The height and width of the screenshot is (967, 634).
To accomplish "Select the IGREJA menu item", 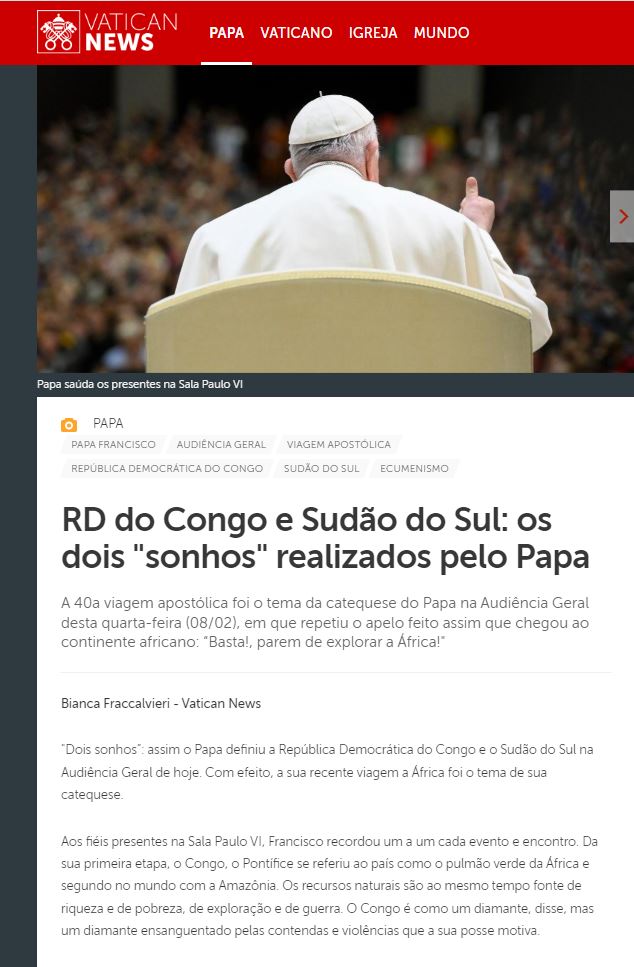I will [x=373, y=33].
